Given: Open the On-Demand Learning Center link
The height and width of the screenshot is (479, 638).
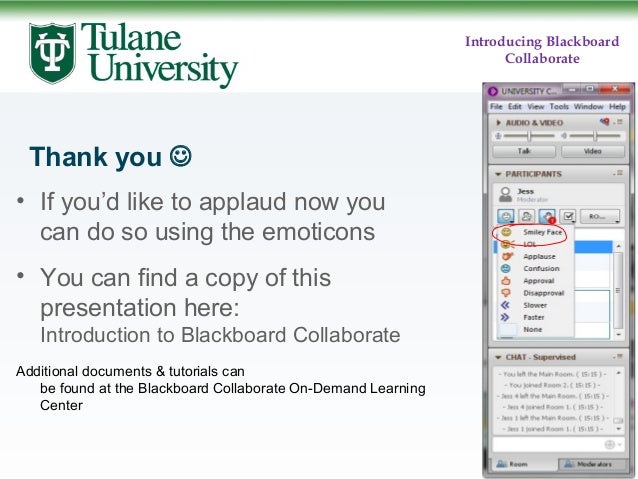Looking at the screenshot, I should coord(233,397).
